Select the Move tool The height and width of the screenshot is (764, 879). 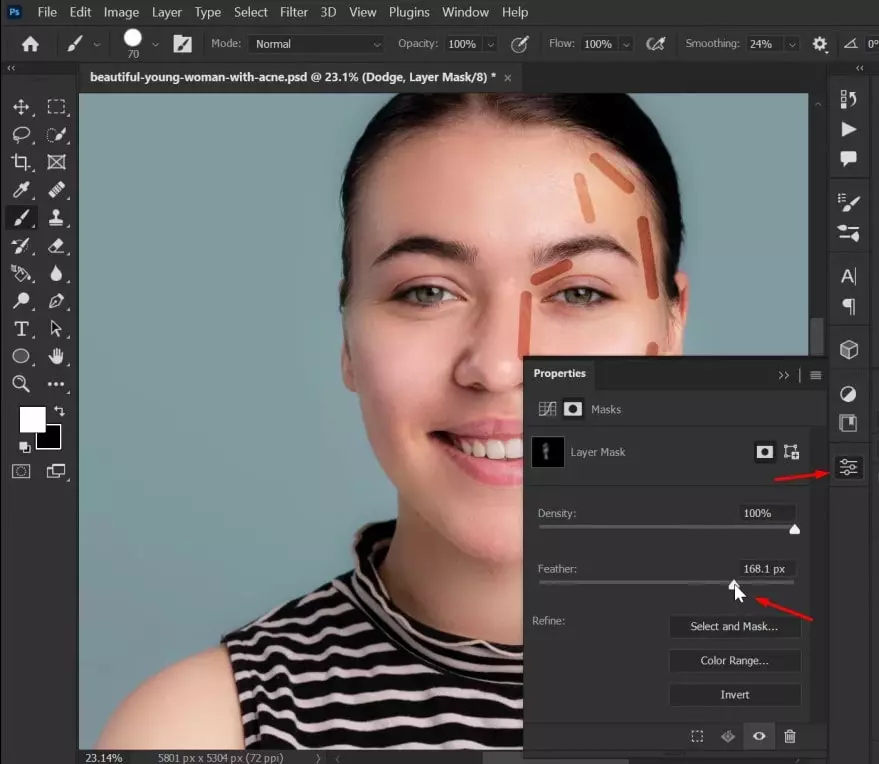pyautogui.click(x=21, y=107)
